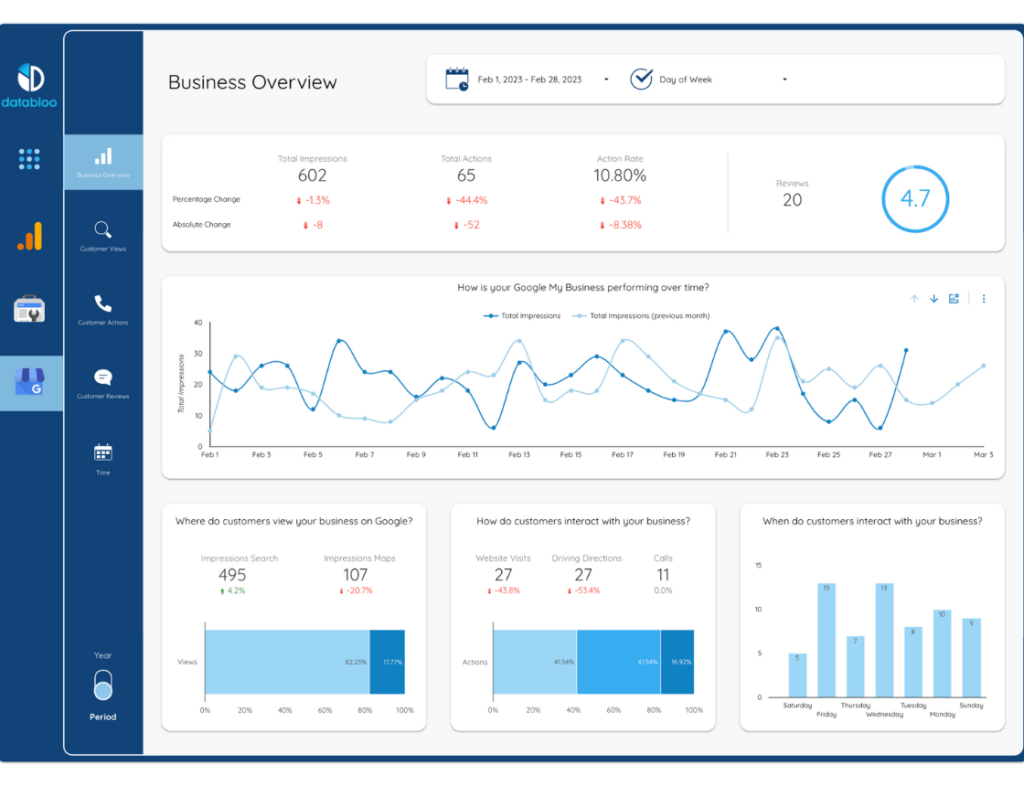Click the Action Rate value 10.80%
The image size is (1024, 786).
click(x=620, y=176)
